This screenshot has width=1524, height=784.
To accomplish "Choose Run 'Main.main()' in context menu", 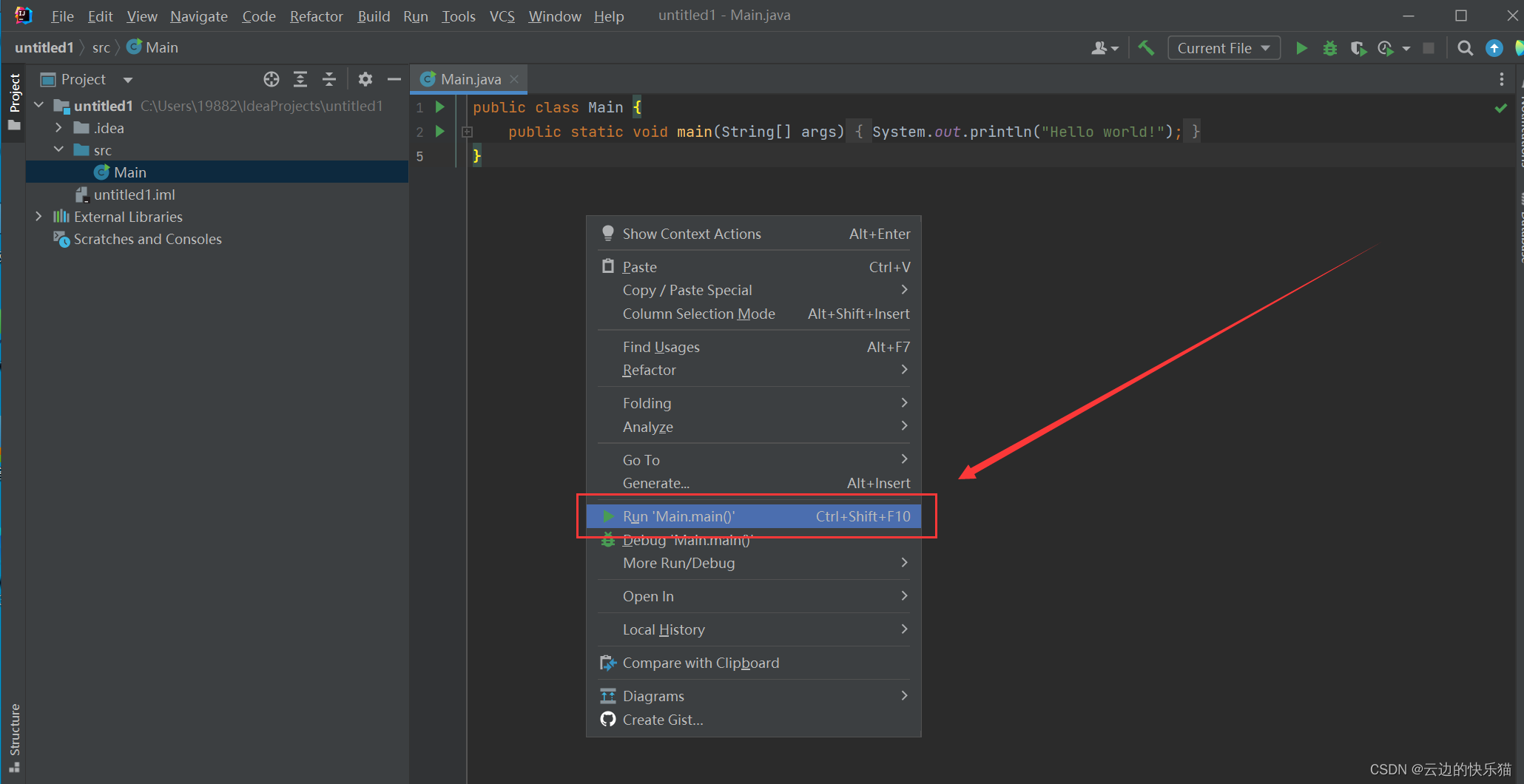I will pos(754,516).
